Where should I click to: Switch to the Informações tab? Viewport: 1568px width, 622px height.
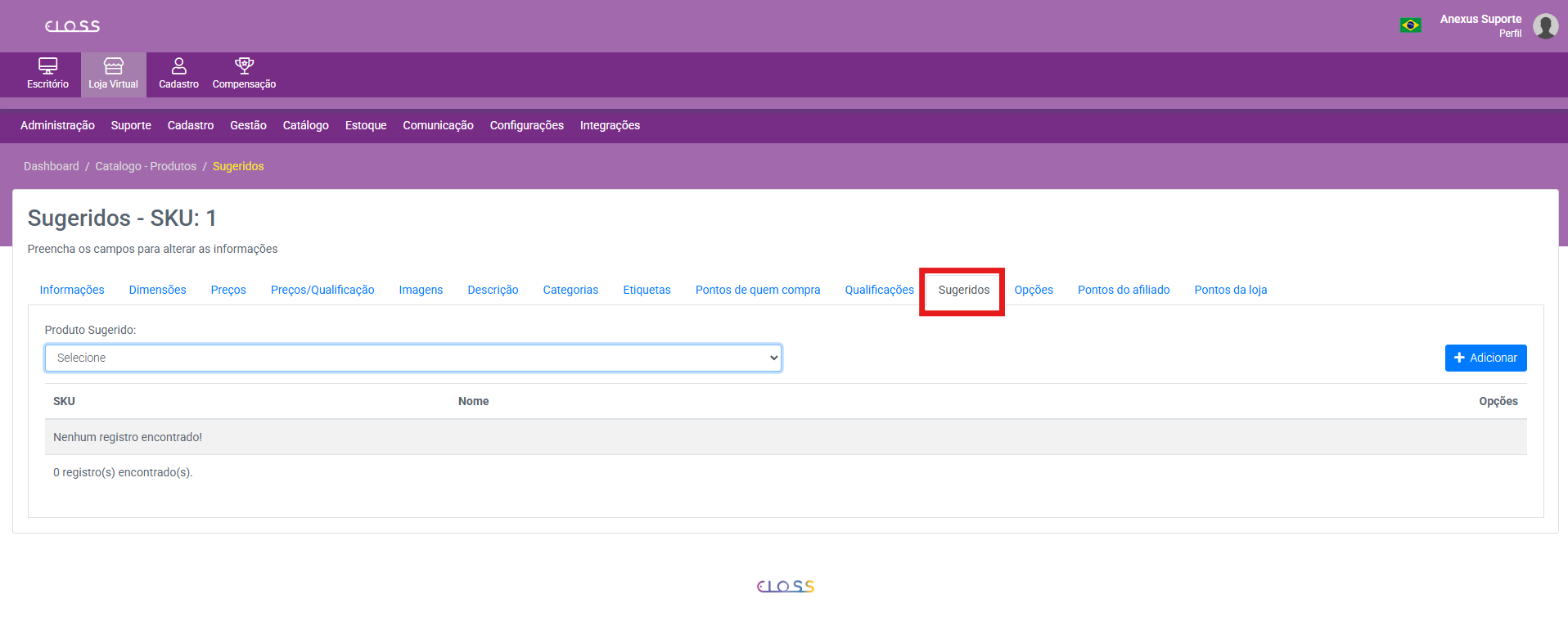coord(72,290)
